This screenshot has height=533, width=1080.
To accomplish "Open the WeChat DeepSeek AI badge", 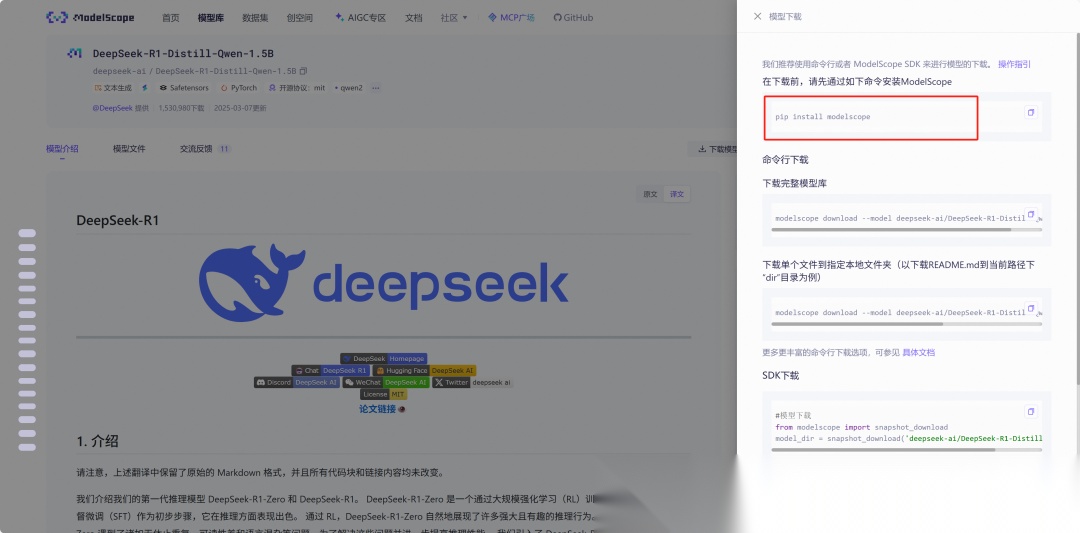I will (386, 382).
